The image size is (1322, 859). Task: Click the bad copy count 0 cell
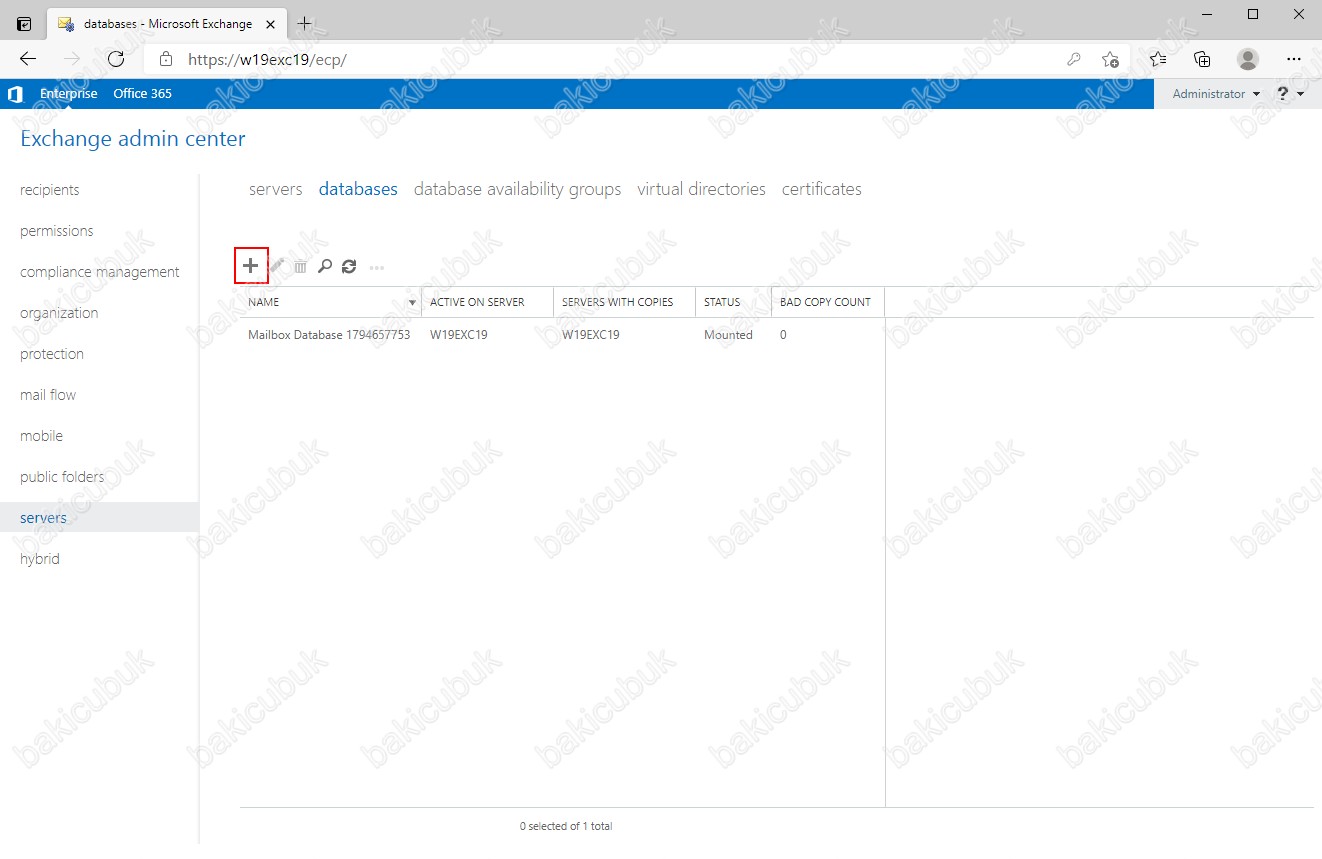783,335
